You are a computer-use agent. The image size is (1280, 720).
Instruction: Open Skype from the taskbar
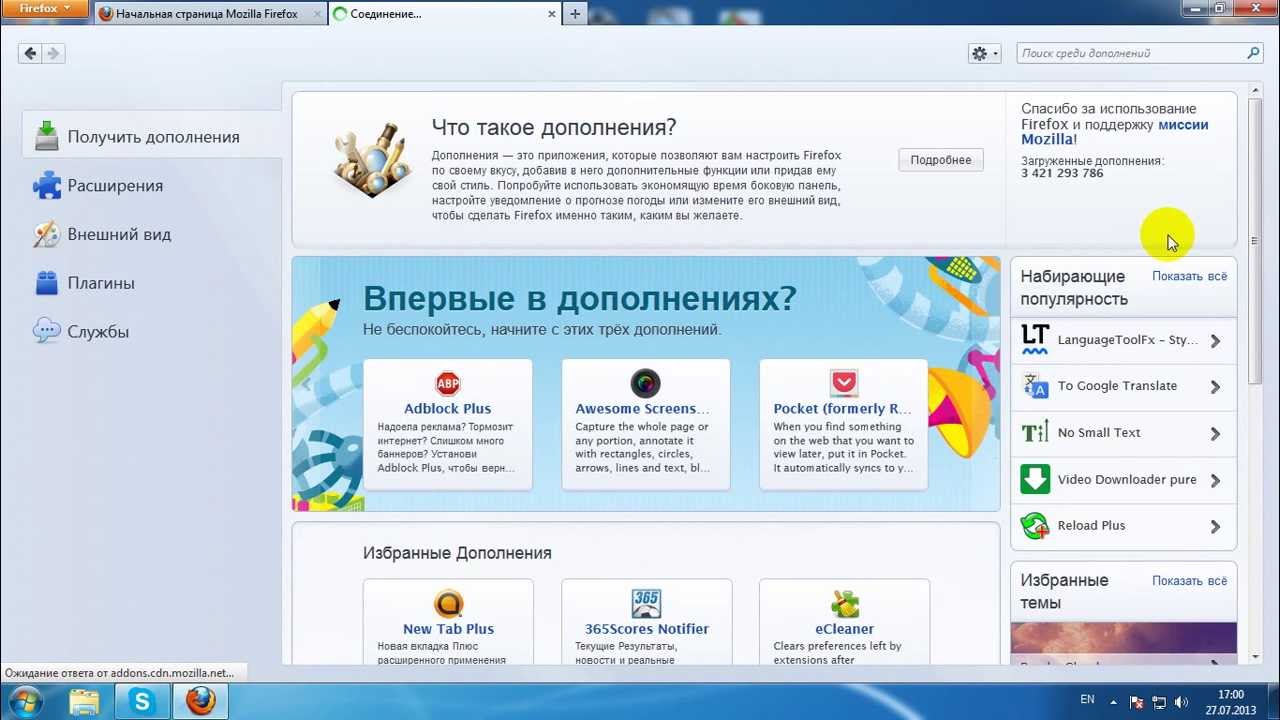point(143,701)
